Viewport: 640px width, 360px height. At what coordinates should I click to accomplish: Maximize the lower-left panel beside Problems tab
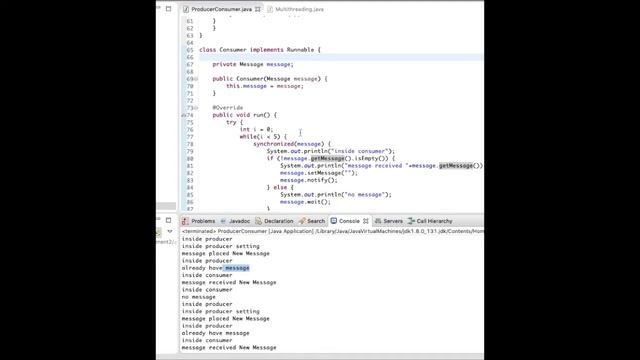tap(169, 220)
